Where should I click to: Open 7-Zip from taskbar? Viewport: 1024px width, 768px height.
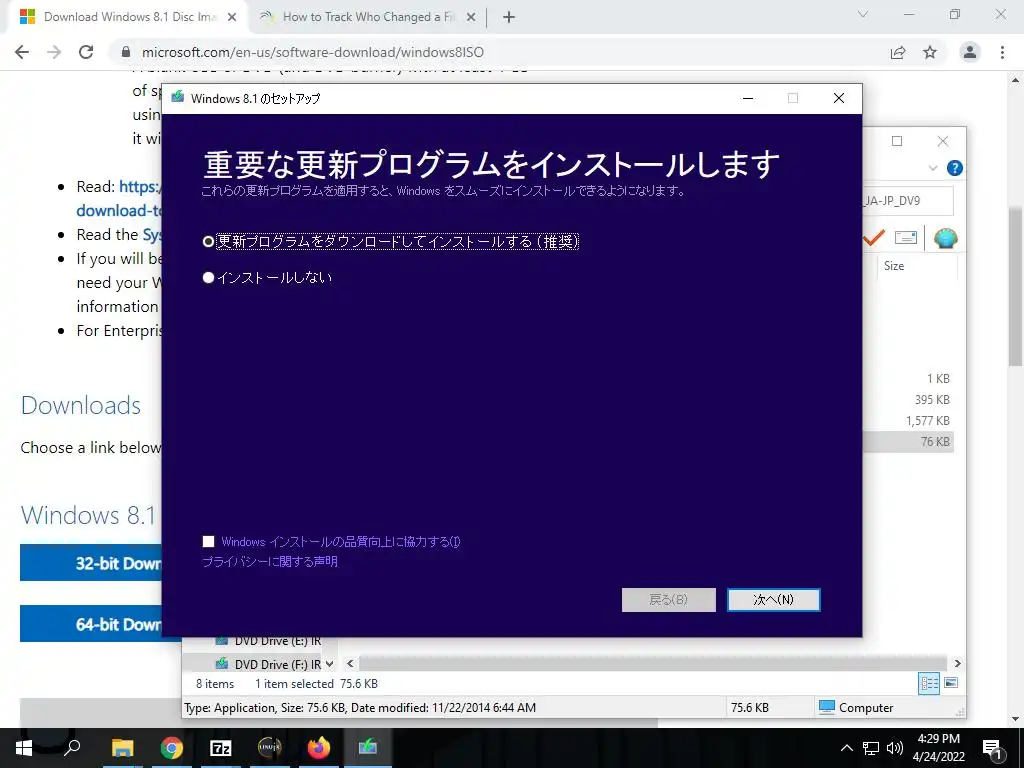coord(221,748)
